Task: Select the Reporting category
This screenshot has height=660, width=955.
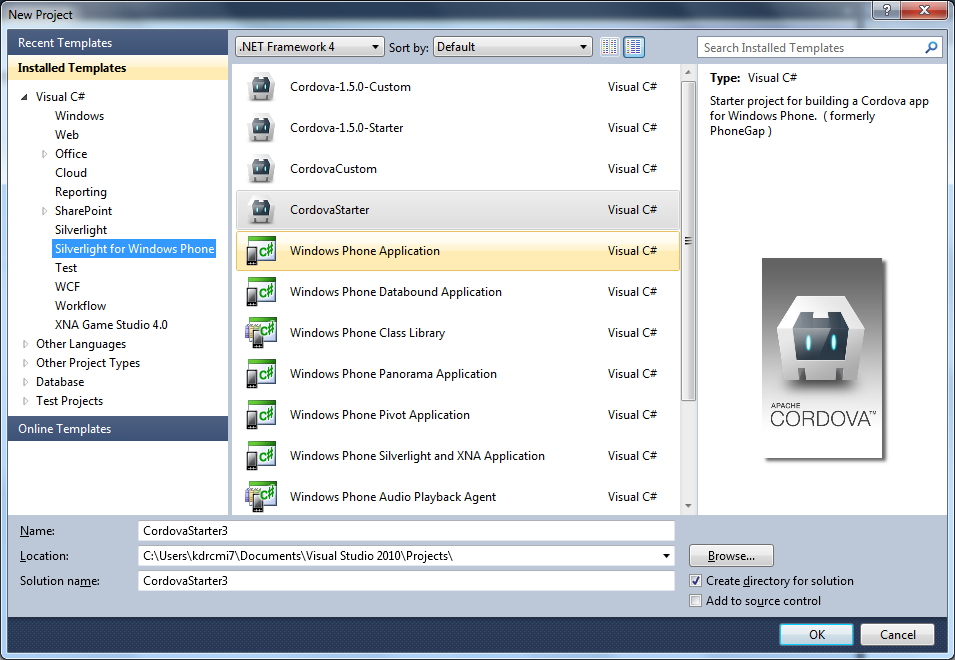Action: [x=80, y=192]
